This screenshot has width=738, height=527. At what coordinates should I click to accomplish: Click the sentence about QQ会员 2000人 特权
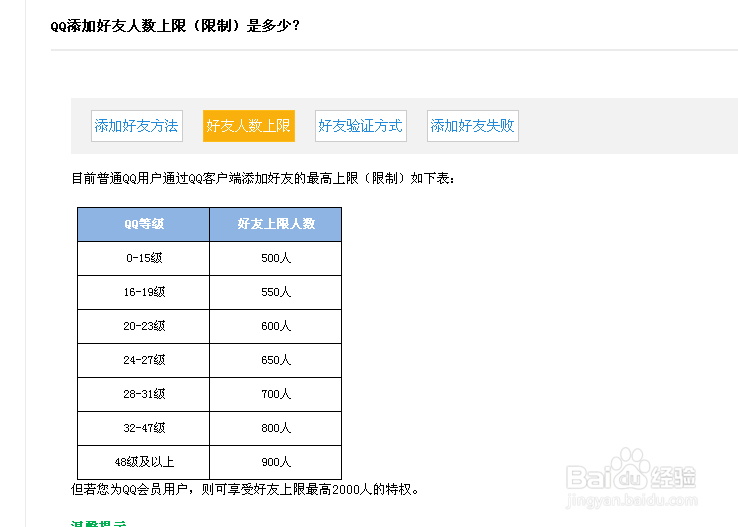(x=245, y=490)
